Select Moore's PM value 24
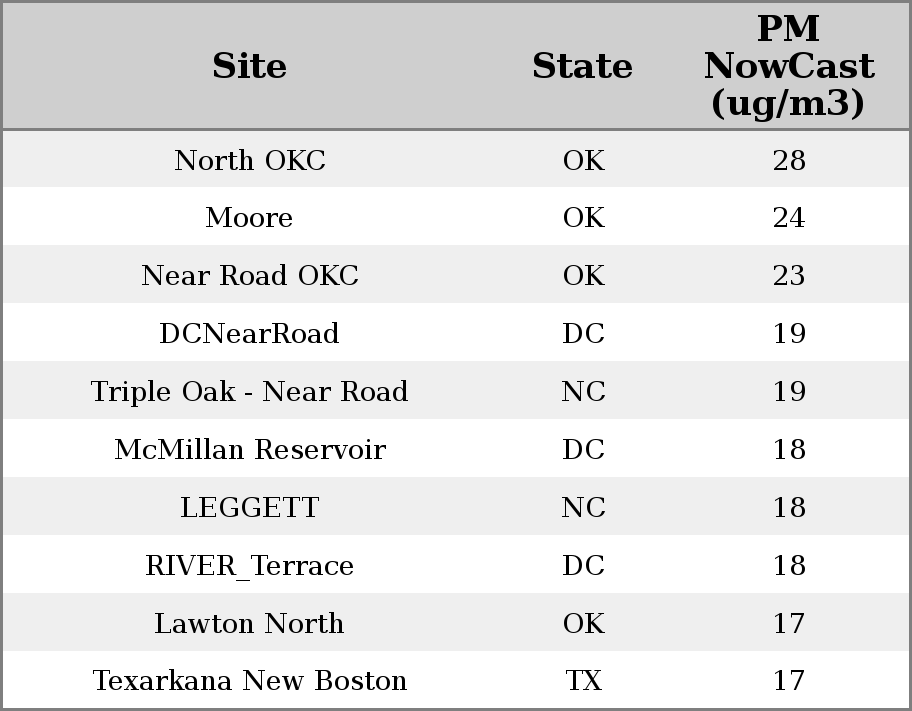 pos(788,218)
